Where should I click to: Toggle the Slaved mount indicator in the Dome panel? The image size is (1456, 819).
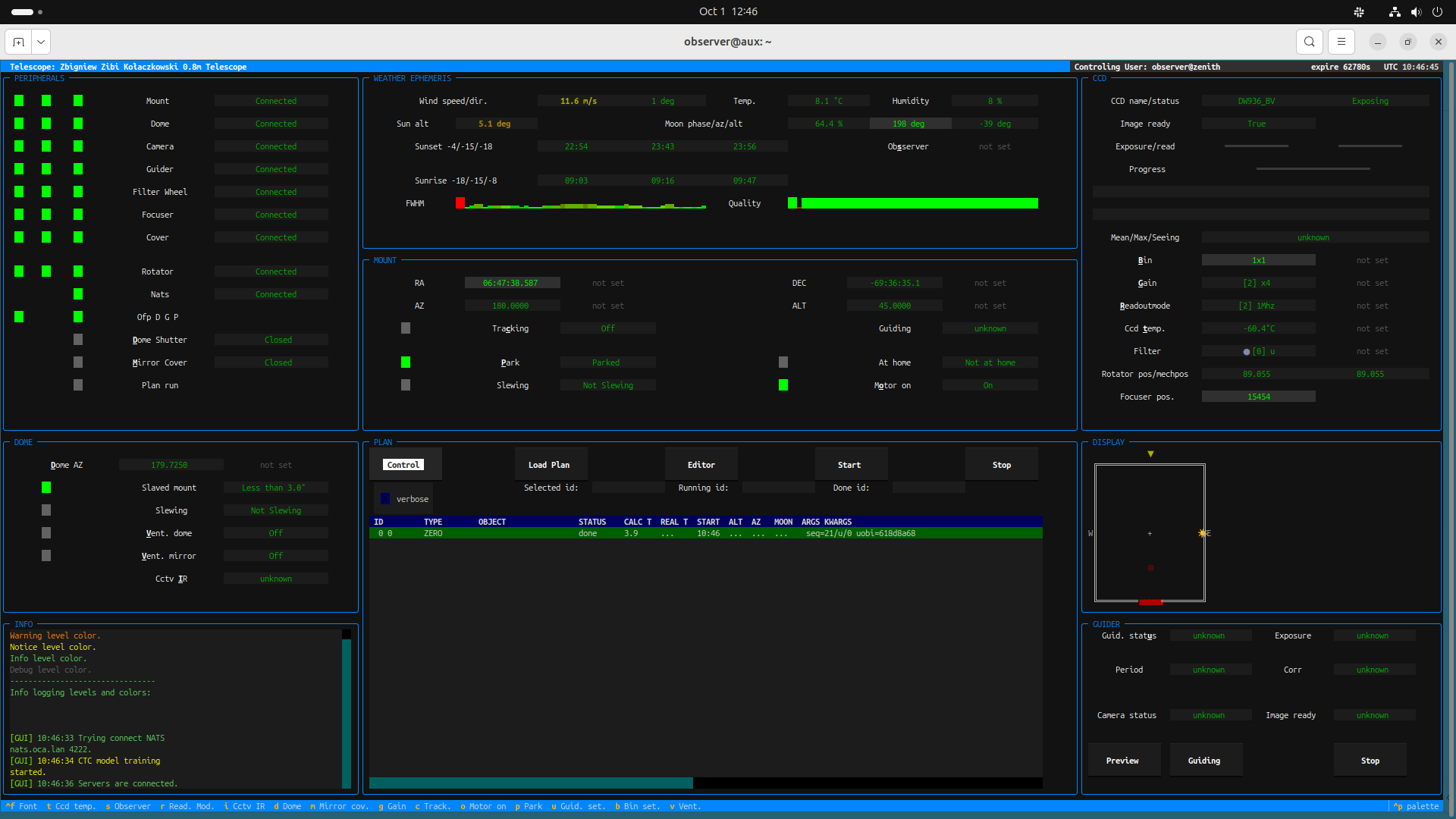pyautogui.click(x=46, y=487)
